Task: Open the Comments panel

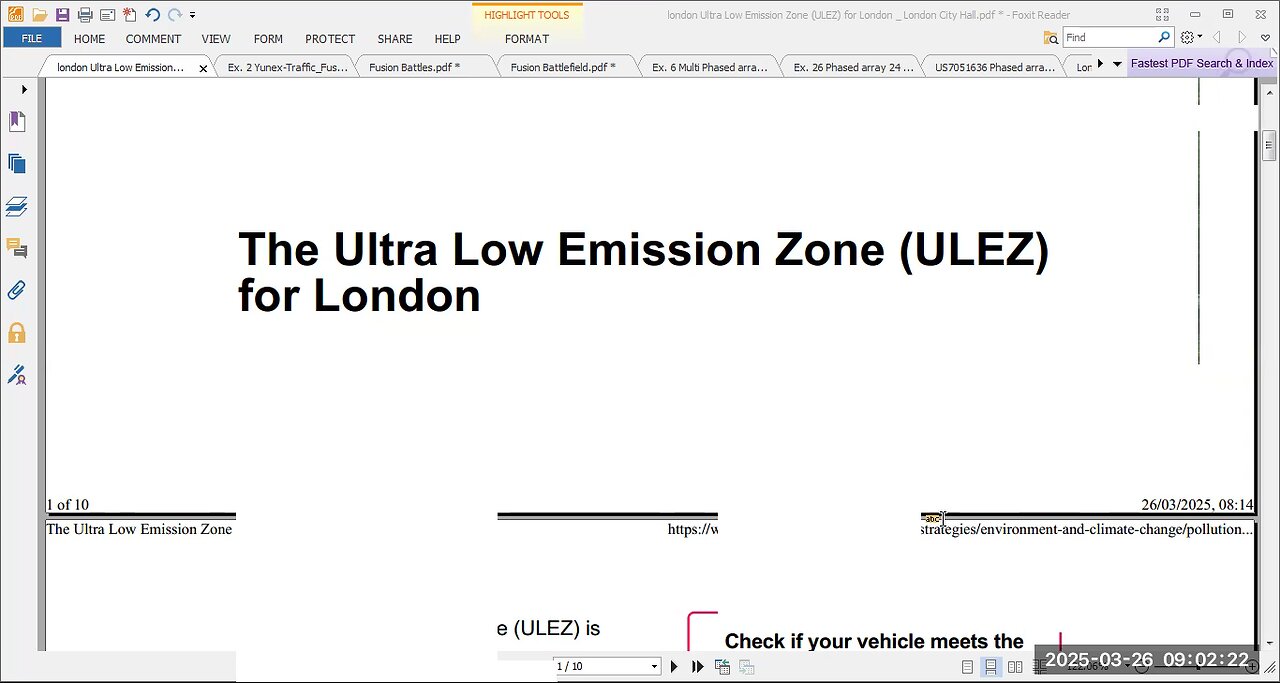Action: 17,248
